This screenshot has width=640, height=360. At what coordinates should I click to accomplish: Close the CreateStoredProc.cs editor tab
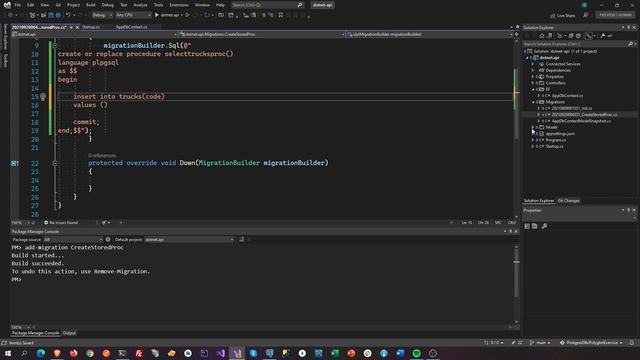(77, 27)
